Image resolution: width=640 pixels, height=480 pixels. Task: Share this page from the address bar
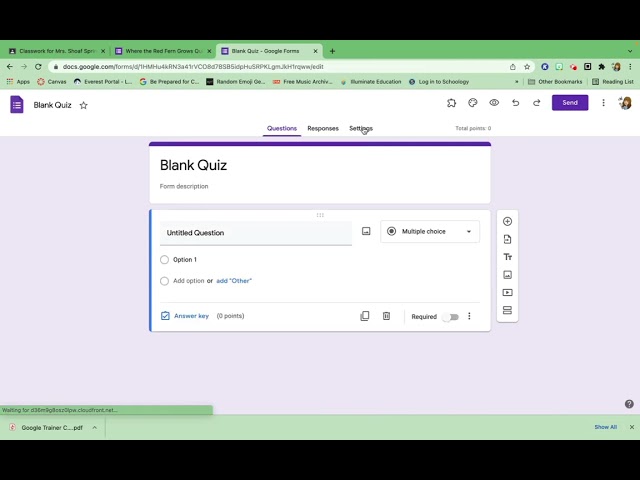point(513,67)
